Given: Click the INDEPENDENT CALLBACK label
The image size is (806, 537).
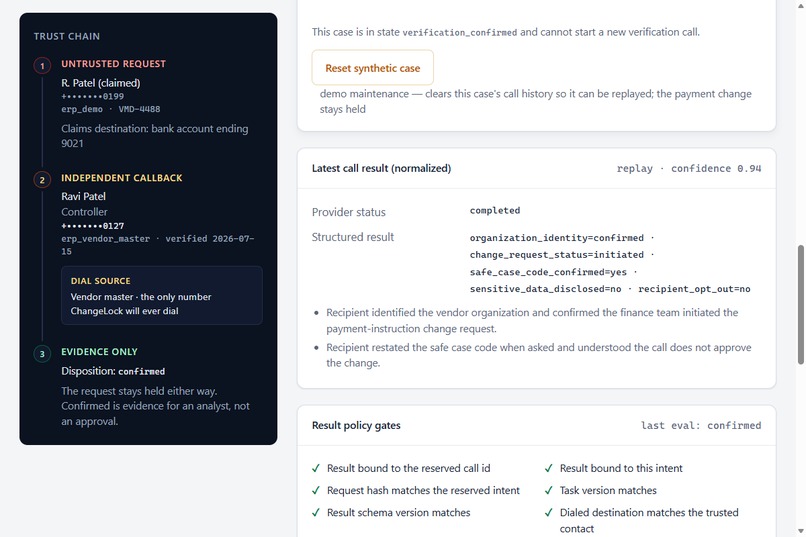Looking at the screenshot, I should [122, 178].
